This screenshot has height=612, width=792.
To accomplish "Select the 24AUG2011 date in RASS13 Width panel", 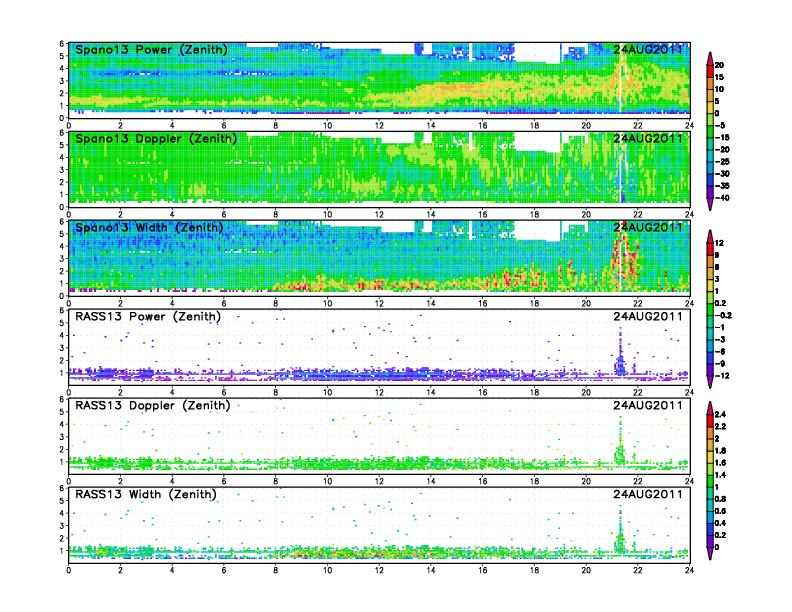I will click(648, 494).
